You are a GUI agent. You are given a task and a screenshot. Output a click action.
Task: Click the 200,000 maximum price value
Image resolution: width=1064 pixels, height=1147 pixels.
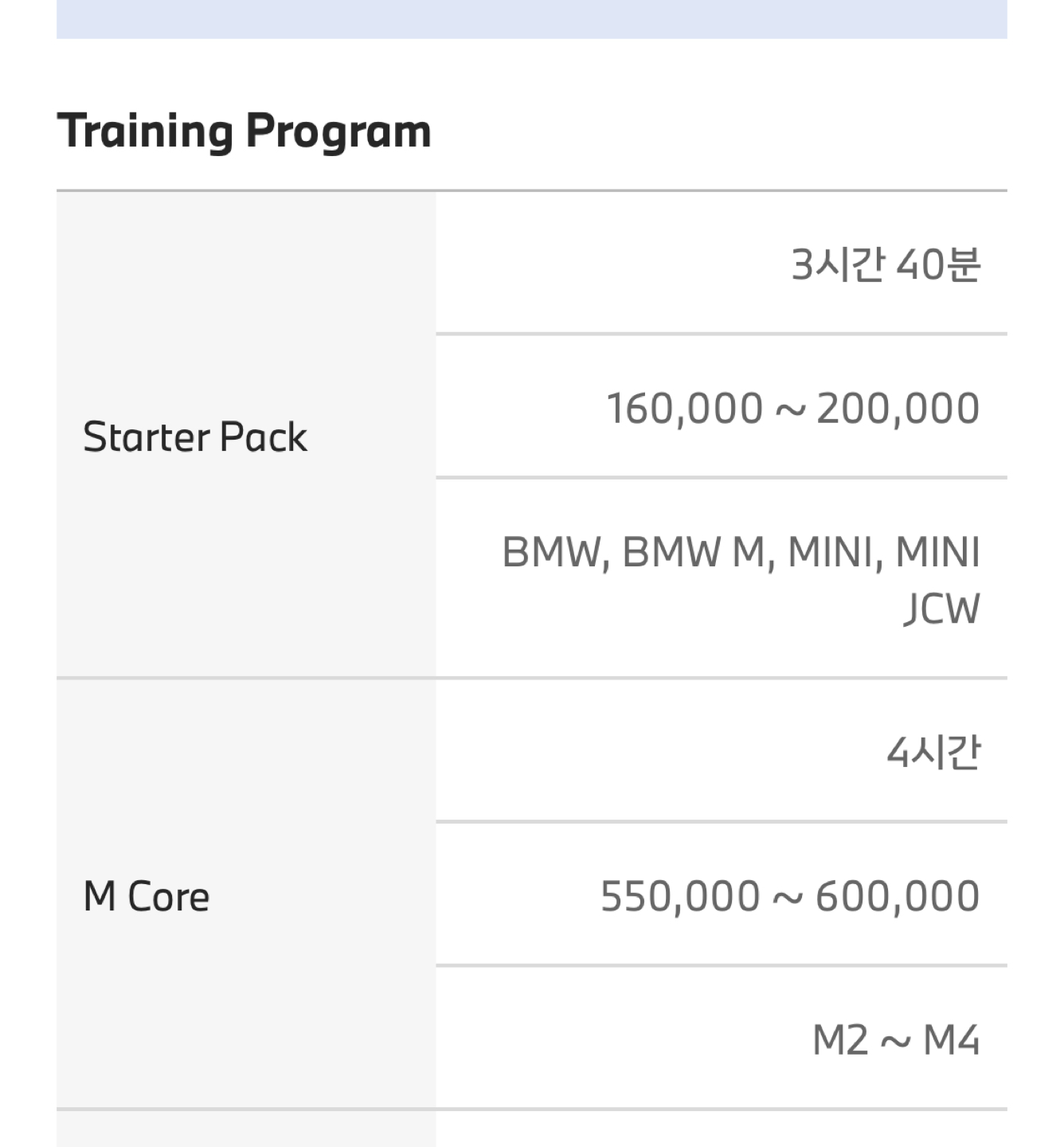[898, 408]
